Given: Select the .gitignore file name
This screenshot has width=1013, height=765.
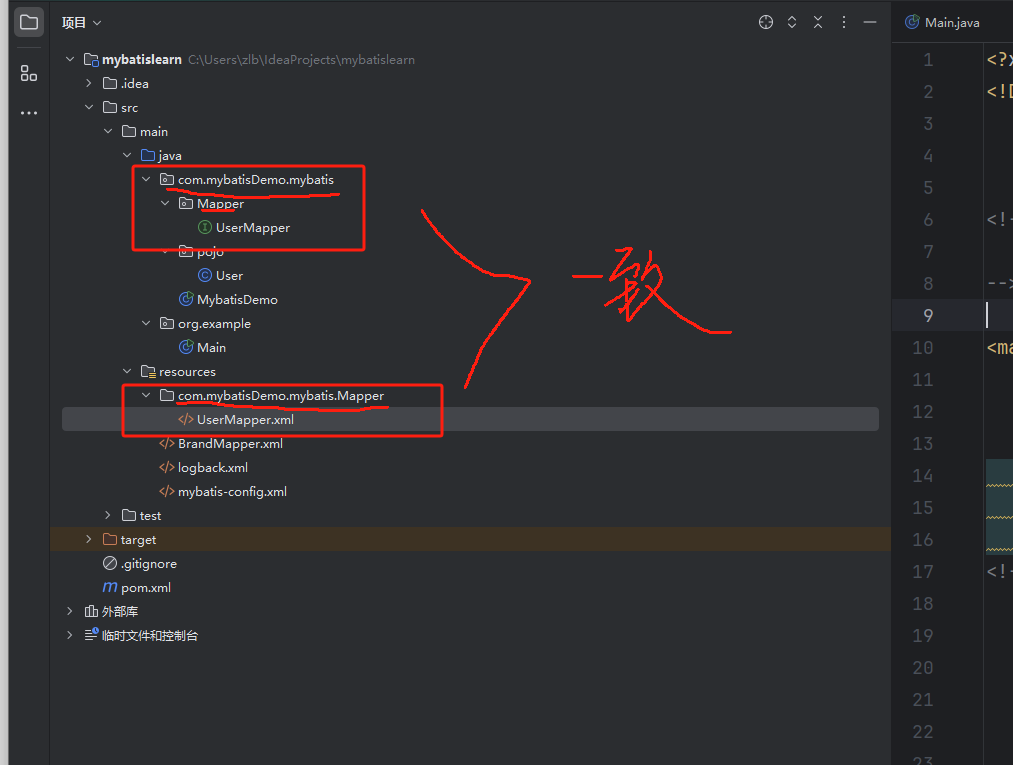Looking at the screenshot, I should (x=149, y=563).
